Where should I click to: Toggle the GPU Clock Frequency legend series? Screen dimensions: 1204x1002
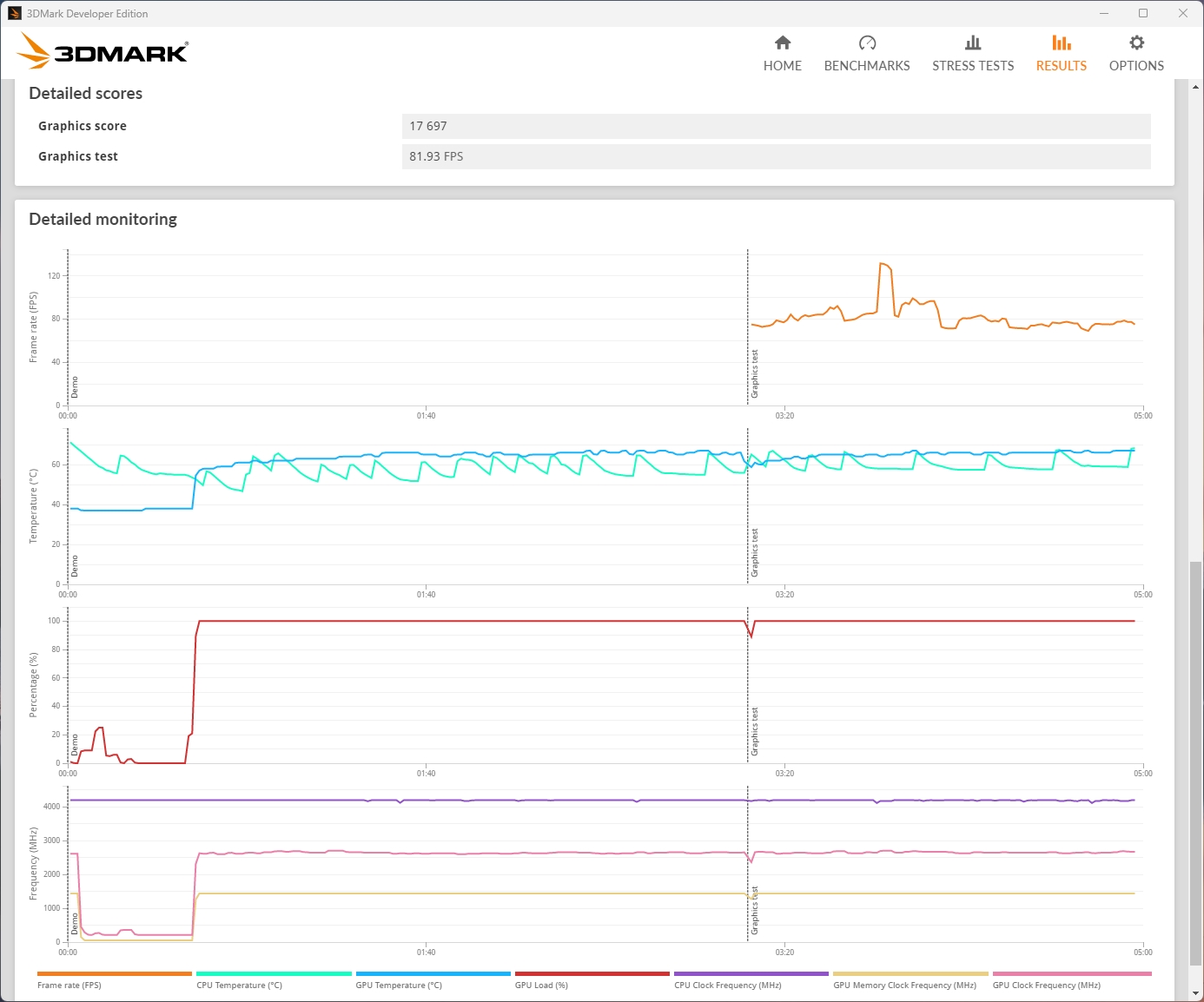tap(1046, 985)
